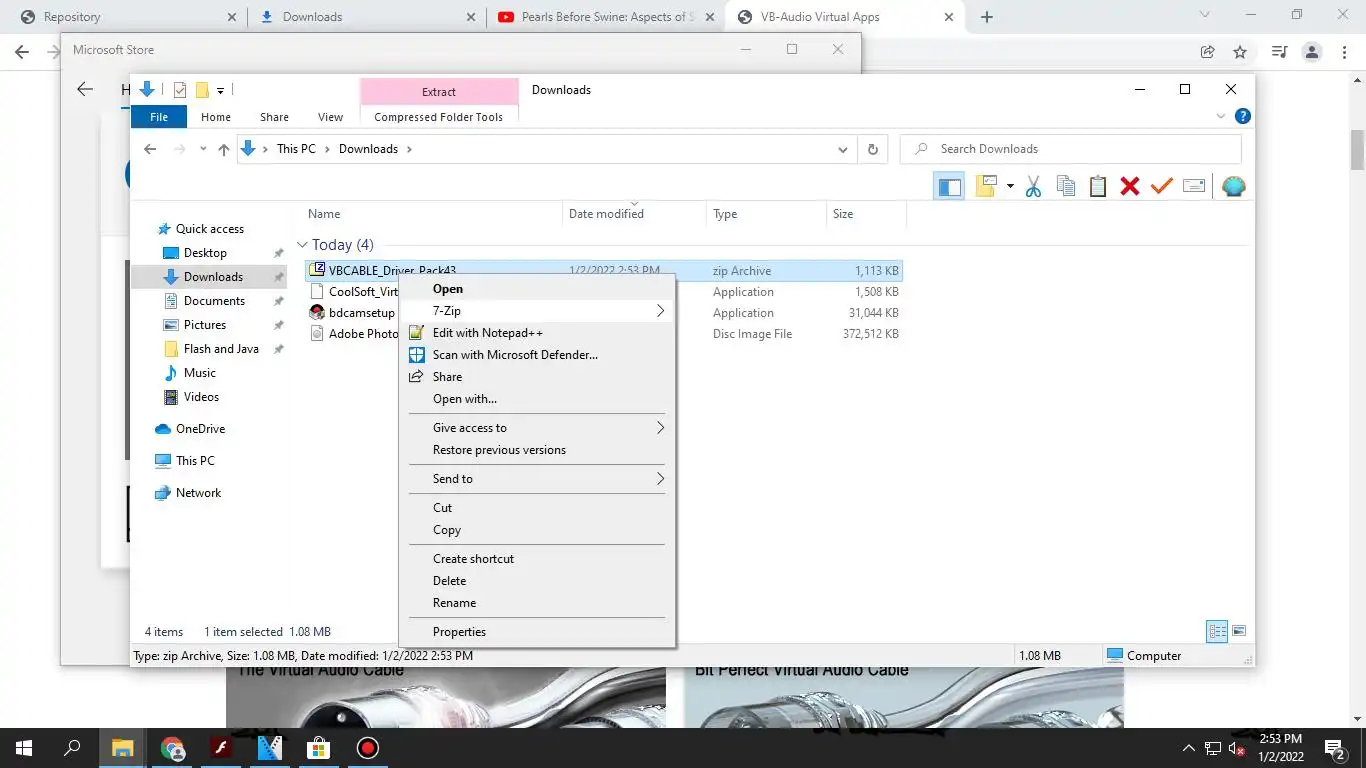The image size is (1366, 768).
Task: Click the orange checkmark icon
Action: click(1161, 186)
